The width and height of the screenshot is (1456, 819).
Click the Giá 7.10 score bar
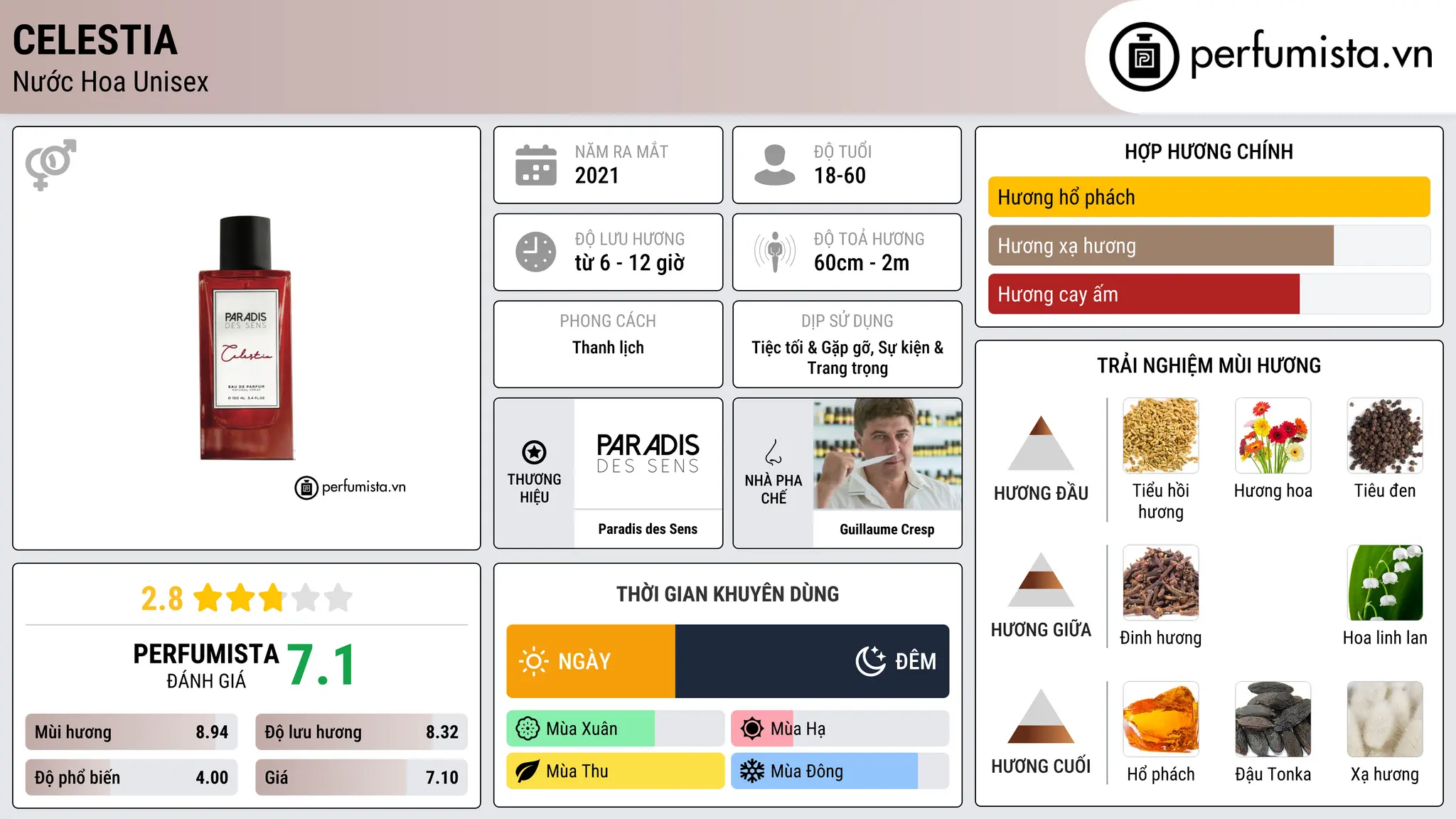pos(362,778)
